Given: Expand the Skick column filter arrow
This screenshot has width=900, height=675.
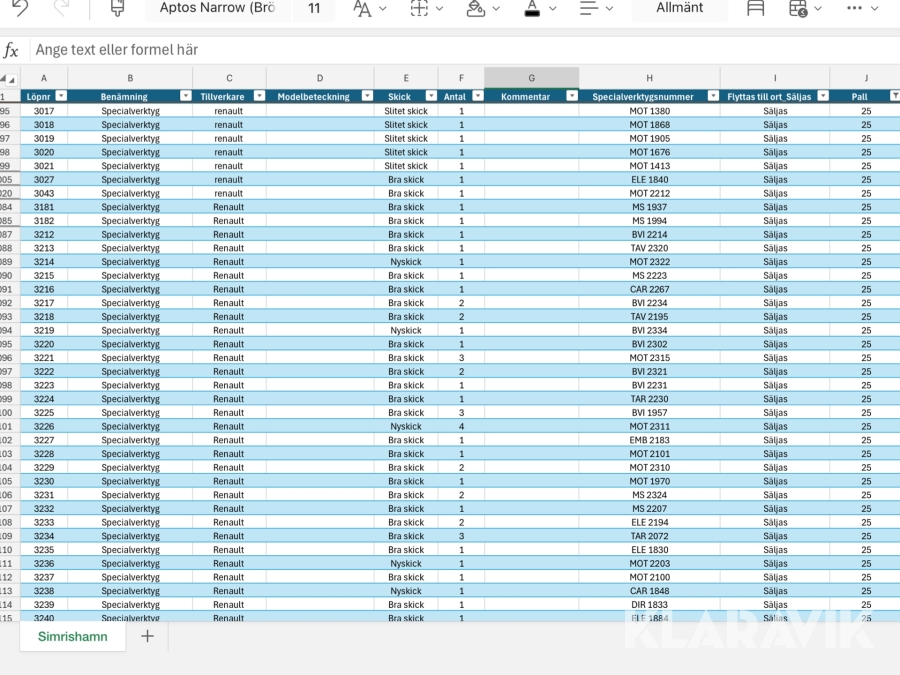Looking at the screenshot, I should point(430,96).
